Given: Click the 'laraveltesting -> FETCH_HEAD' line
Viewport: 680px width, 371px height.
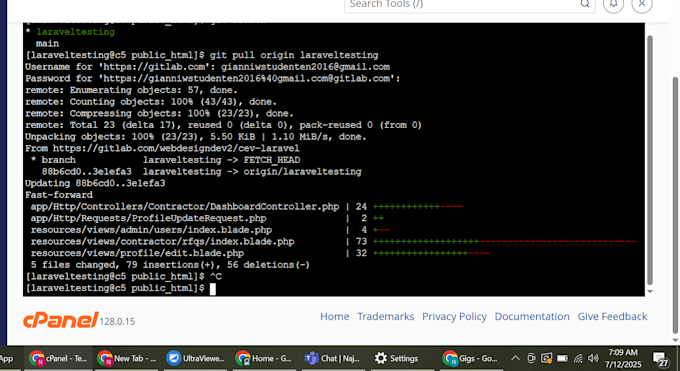Looking at the screenshot, I should click(x=165, y=160).
